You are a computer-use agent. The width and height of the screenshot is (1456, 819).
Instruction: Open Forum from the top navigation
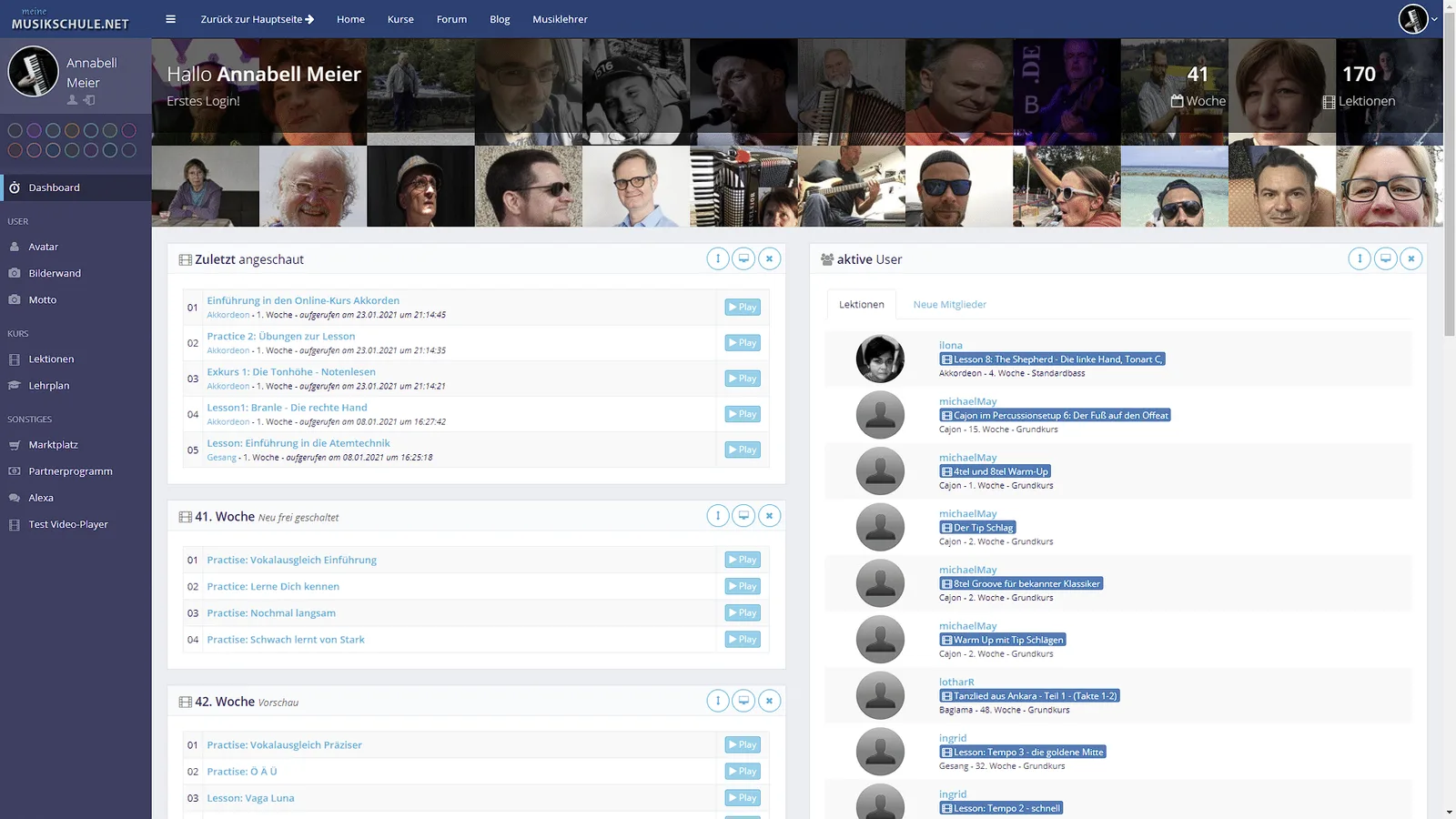pyautogui.click(x=451, y=19)
